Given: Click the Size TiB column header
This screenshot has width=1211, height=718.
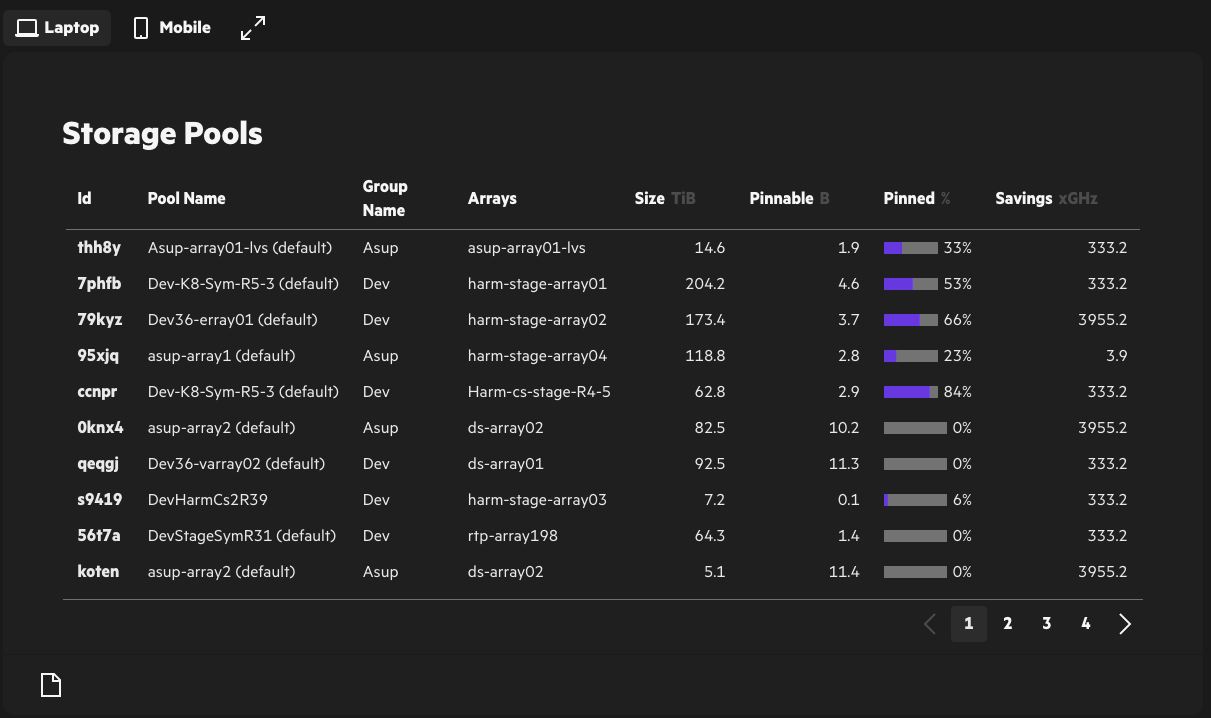Looking at the screenshot, I should point(665,198).
